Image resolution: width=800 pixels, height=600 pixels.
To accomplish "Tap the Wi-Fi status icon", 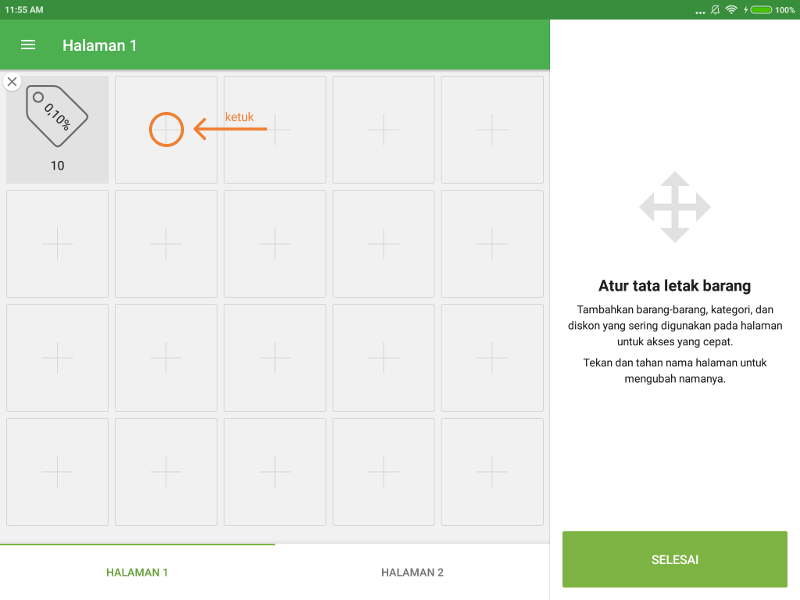I will (x=731, y=10).
